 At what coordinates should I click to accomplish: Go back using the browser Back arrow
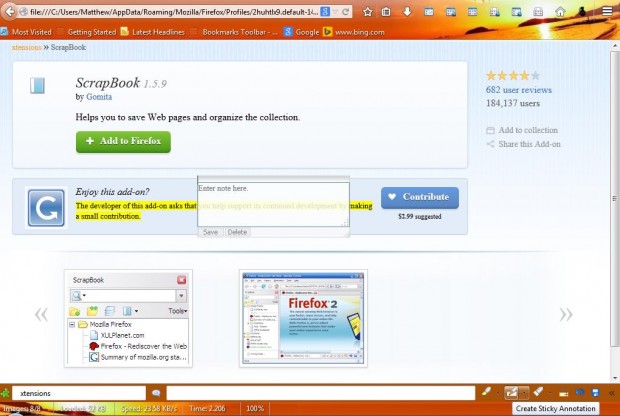(9, 11)
